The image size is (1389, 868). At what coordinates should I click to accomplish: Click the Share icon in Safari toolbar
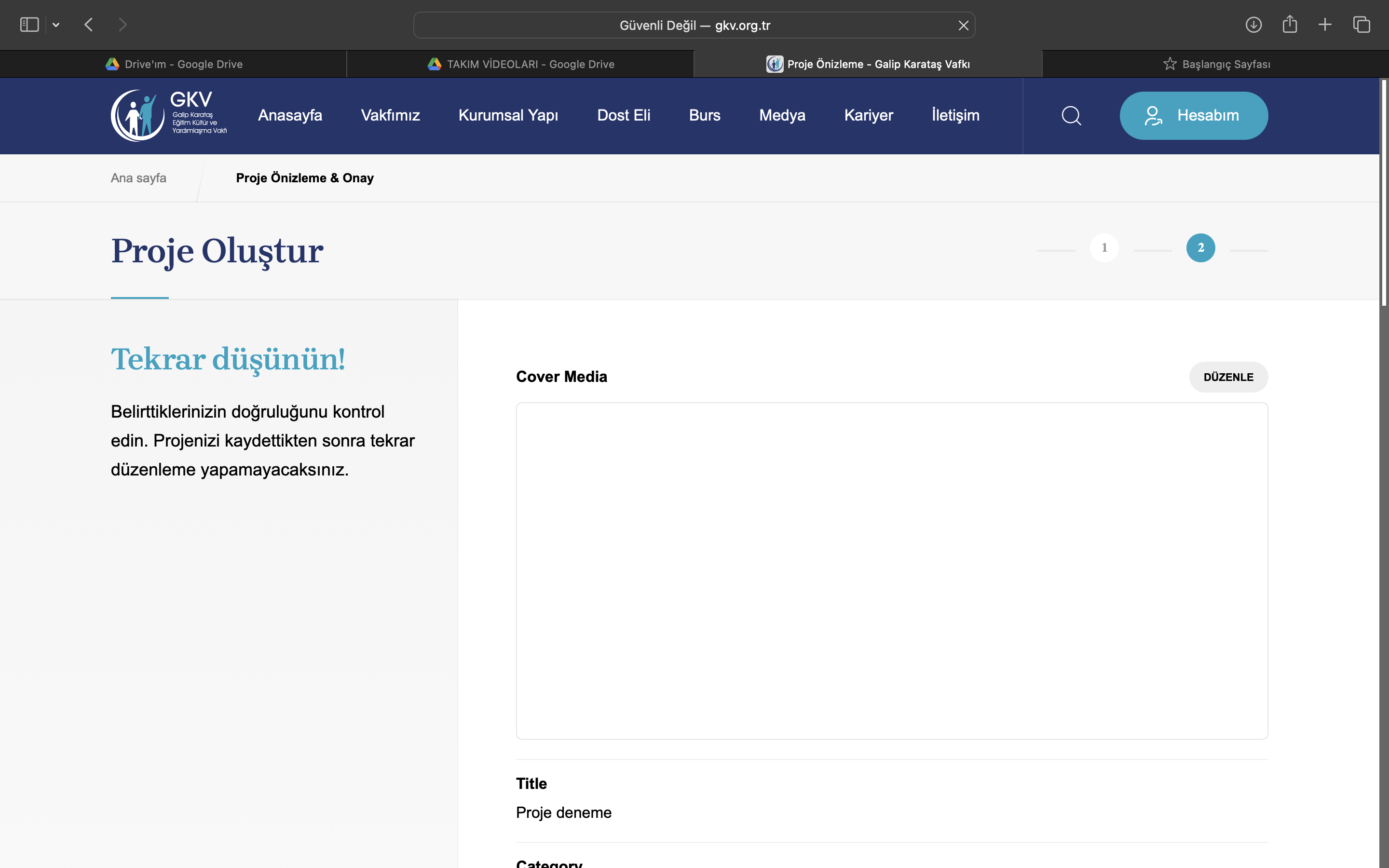pyautogui.click(x=1290, y=25)
